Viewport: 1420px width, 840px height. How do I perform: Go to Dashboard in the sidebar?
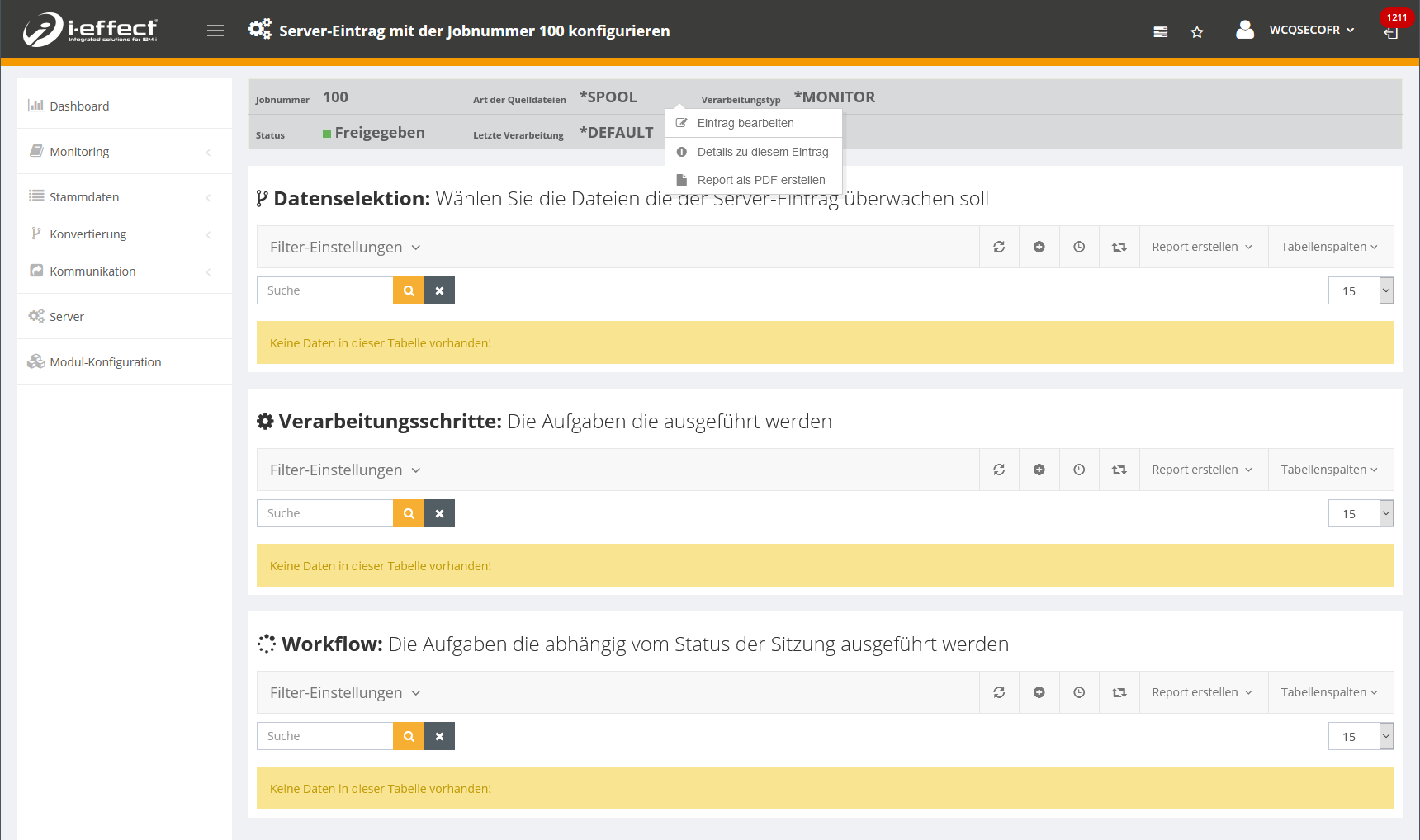click(x=79, y=106)
